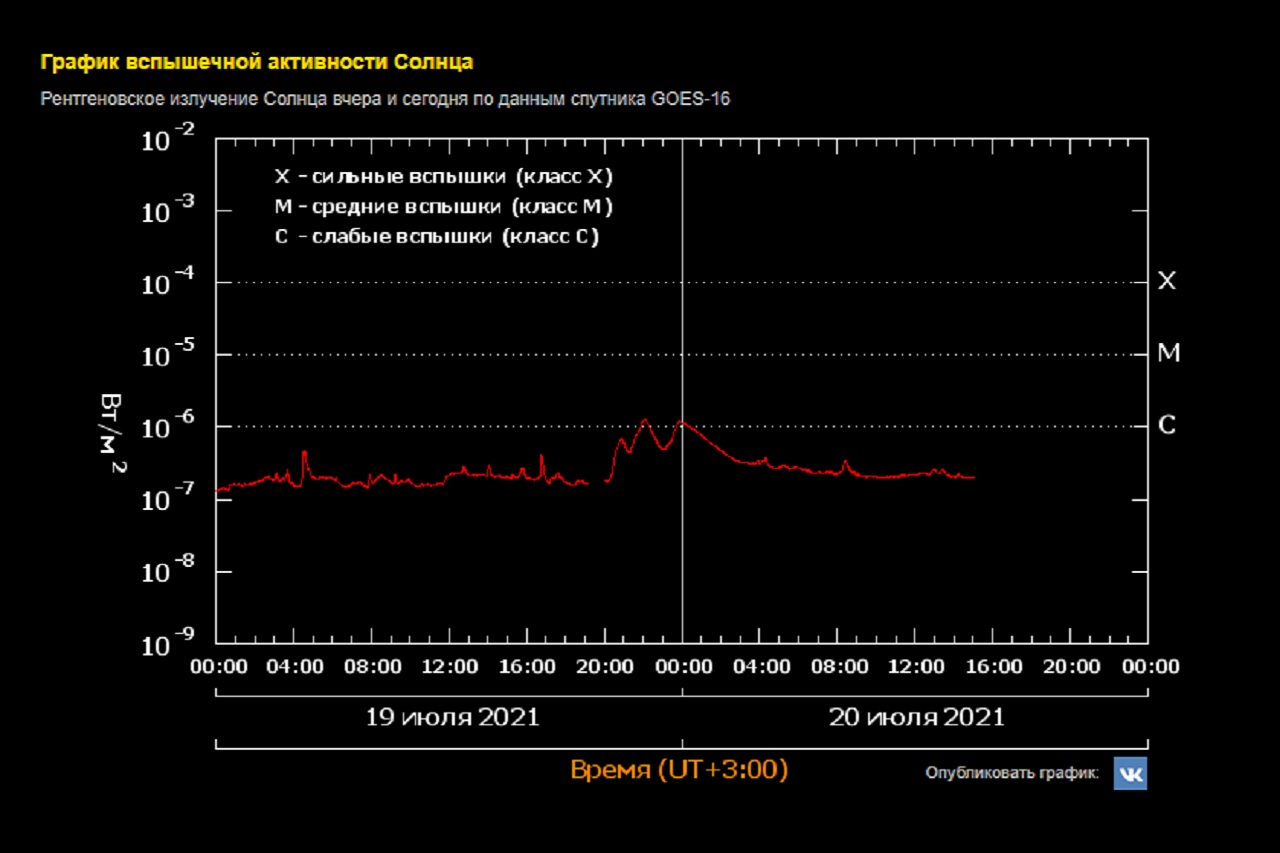Click the '20 июля 2021' date label

click(x=916, y=717)
